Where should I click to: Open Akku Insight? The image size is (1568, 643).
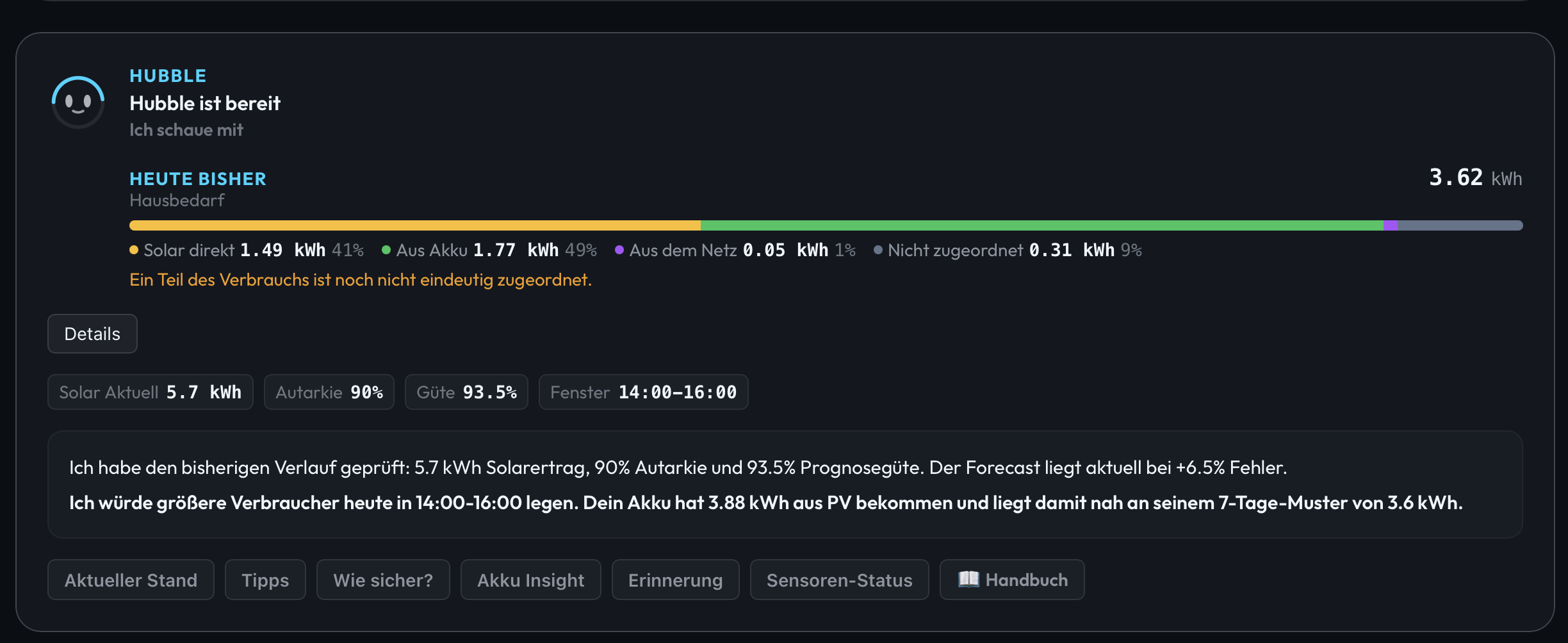(x=530, y=580)
